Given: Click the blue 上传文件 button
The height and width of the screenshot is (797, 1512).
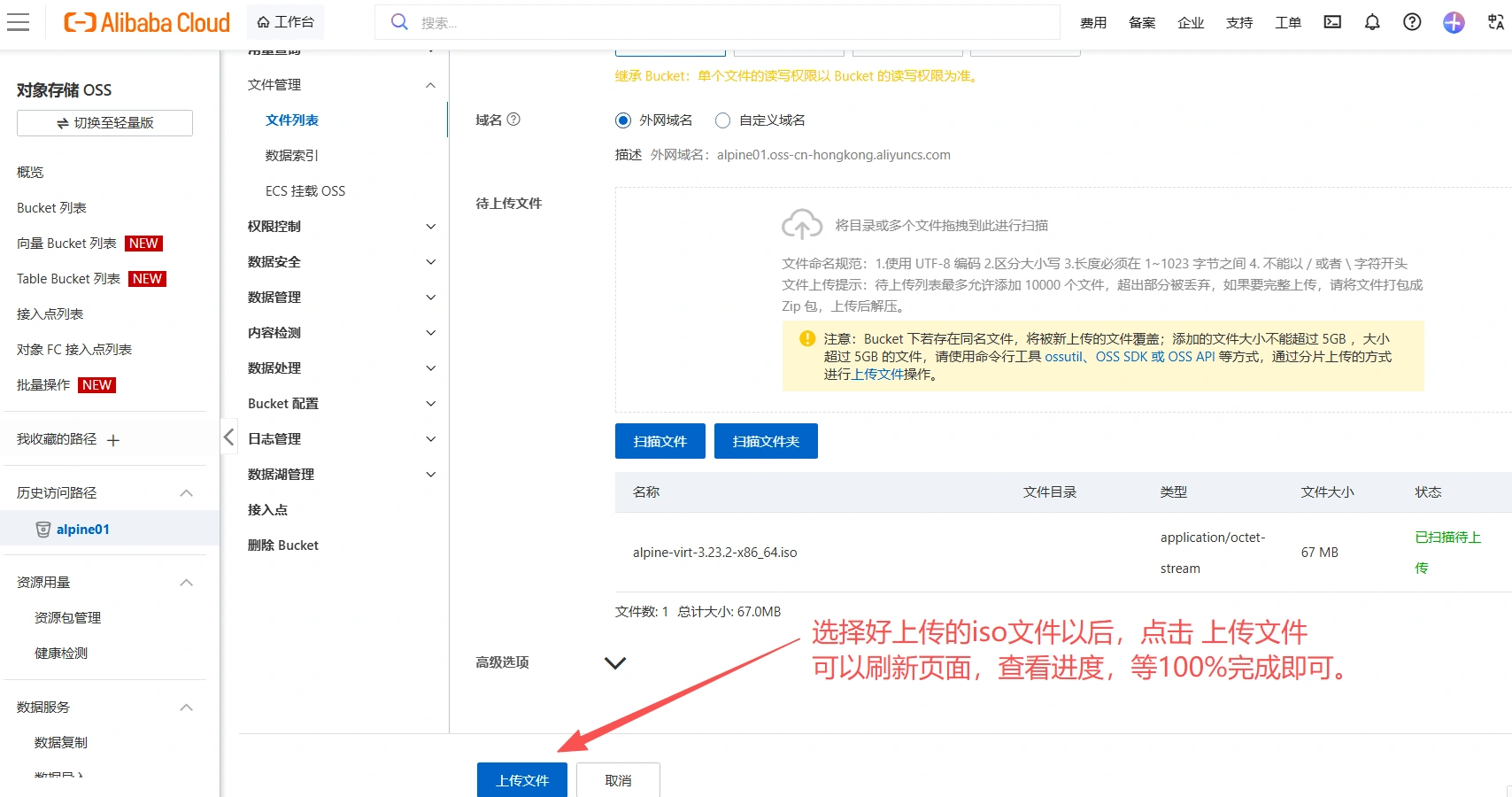Looking at the screenshot, I should point(522,779).
